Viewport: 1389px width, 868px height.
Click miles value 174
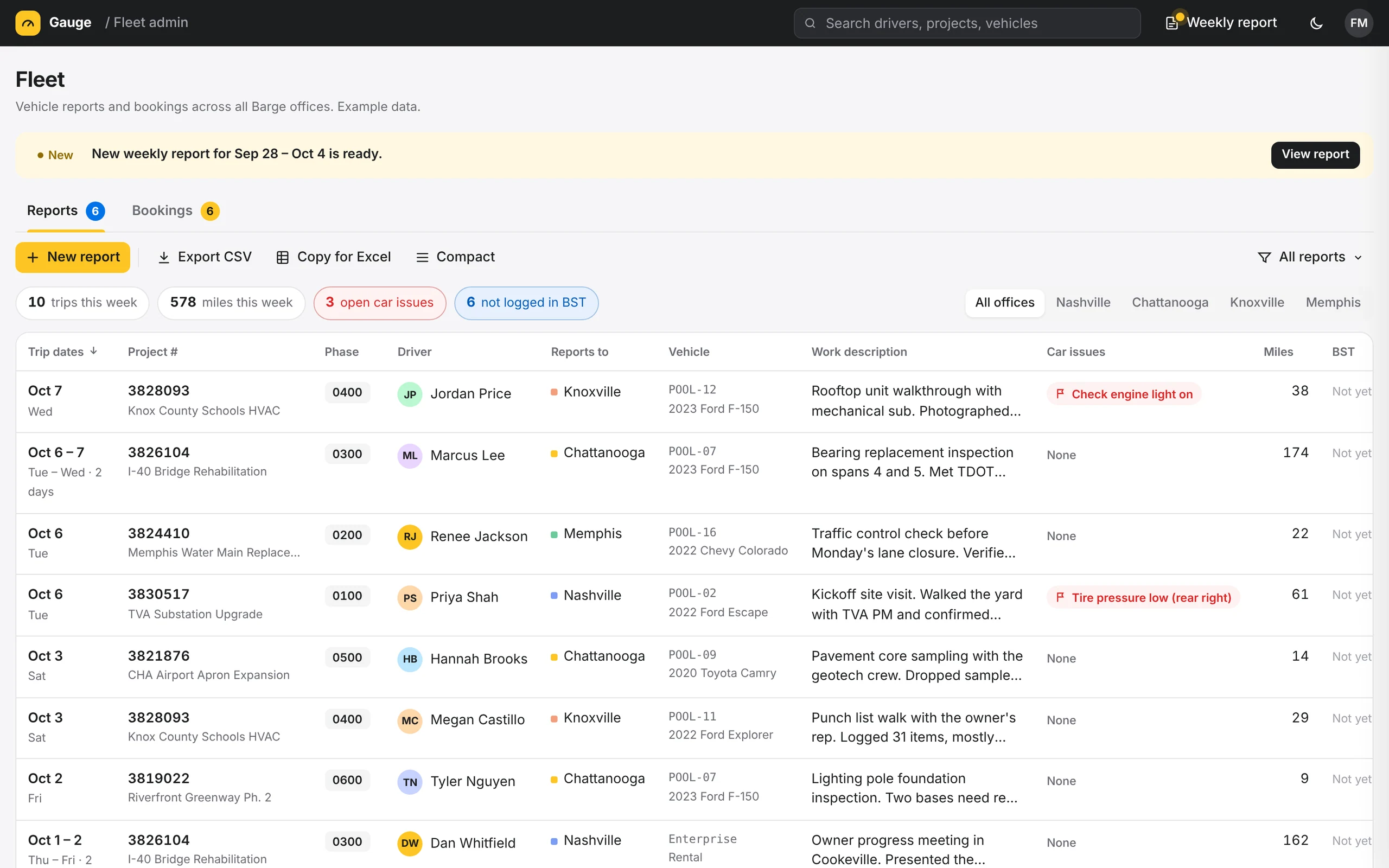click(1296, 452)
